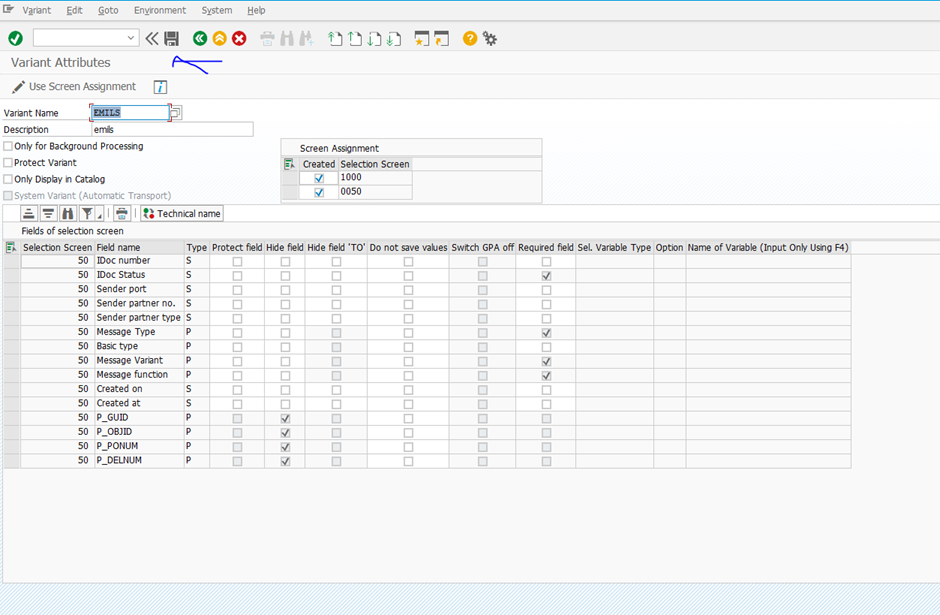Click the Save variant floppy disk icon
The width and height of the screenshot is (940, 615).
[x=171, y=38]
